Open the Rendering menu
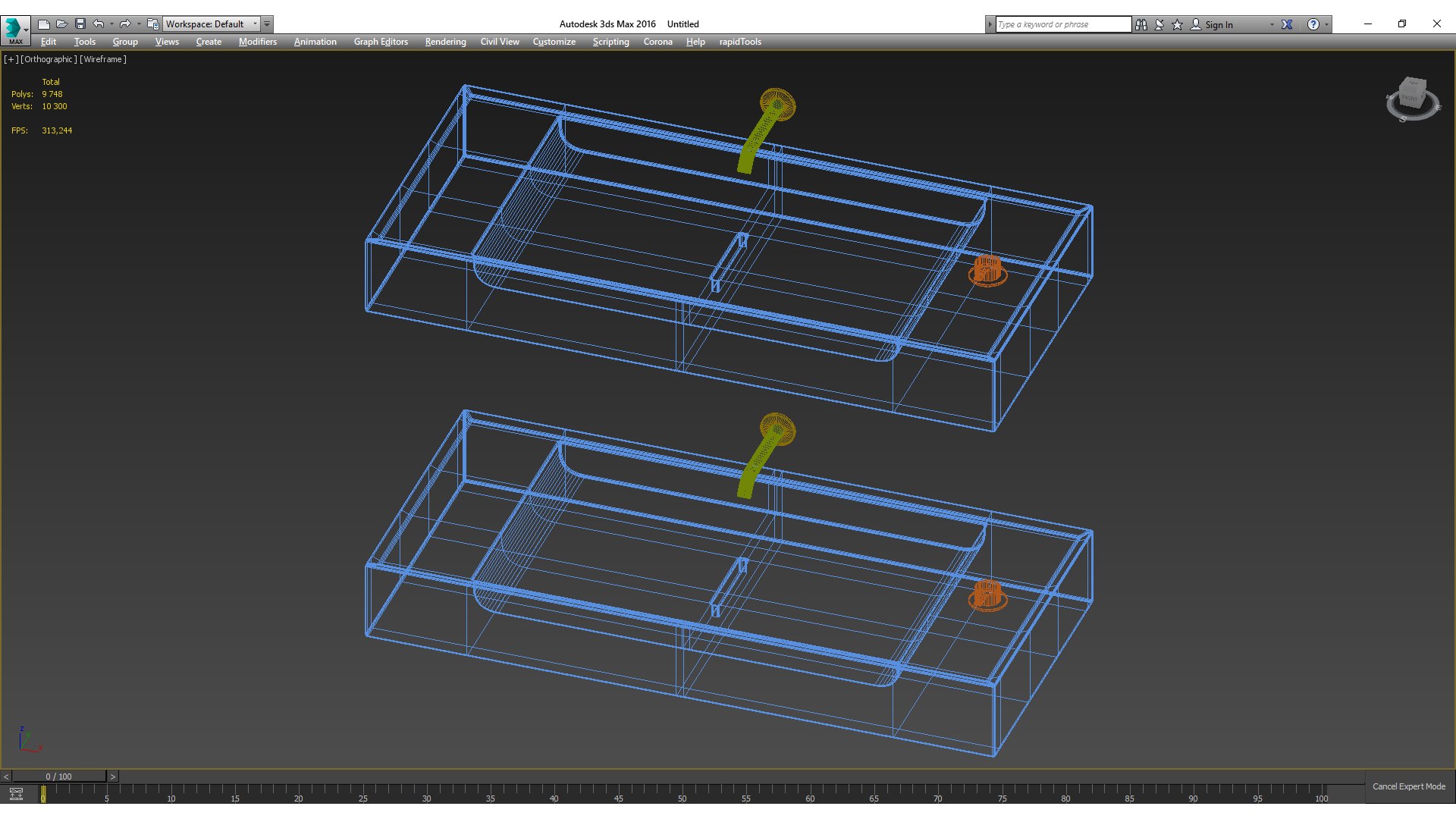This screenshot has height=819, width=1456. click(x=445, y=42)
